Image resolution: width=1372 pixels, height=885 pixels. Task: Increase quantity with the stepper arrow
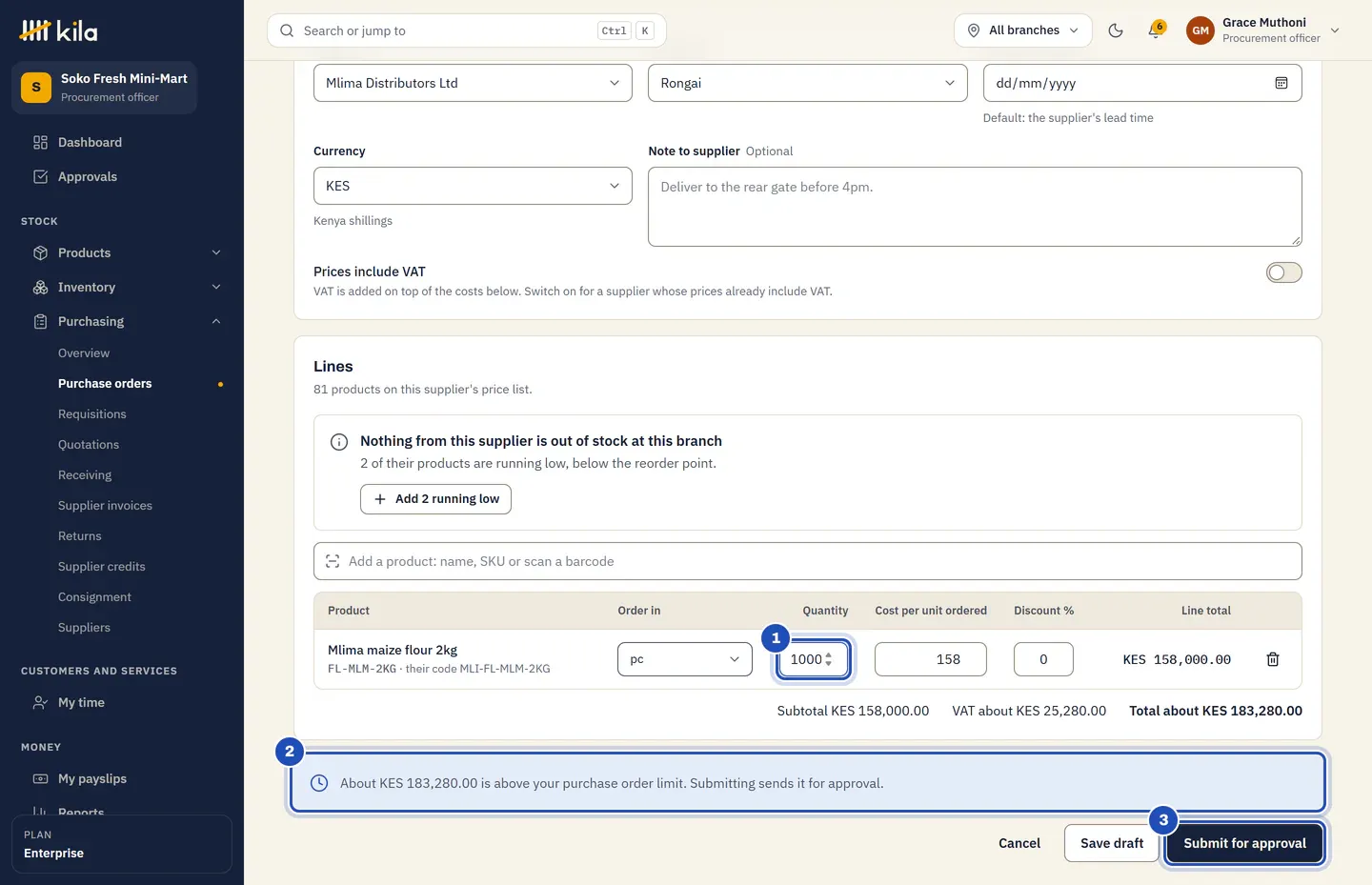point(828,654)
